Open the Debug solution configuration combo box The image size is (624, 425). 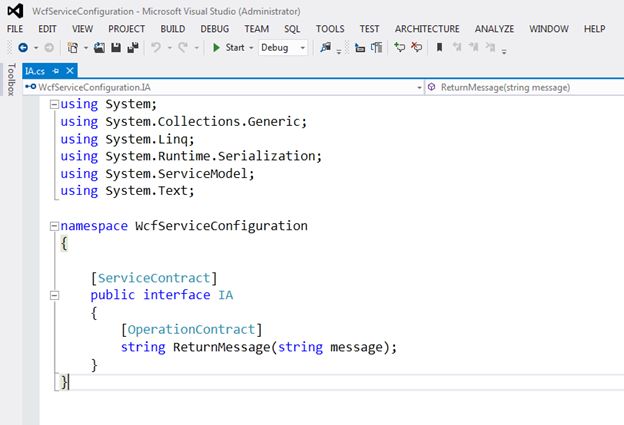pos(283,48)
